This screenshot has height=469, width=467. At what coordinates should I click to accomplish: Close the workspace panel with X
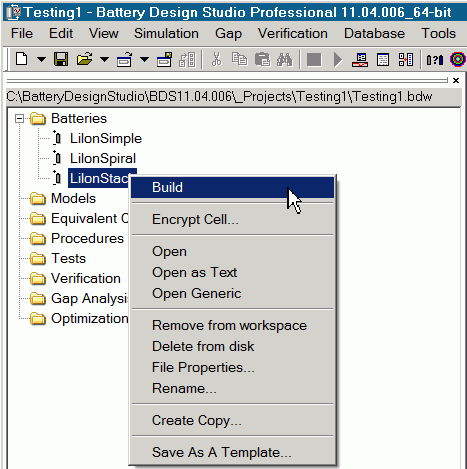[x=456, y=80]
